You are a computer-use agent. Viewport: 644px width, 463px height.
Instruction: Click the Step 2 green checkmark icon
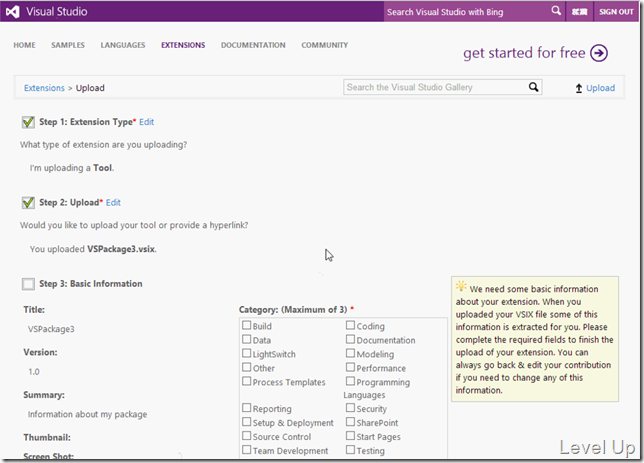pyautogui.click(x=28, y=203)
